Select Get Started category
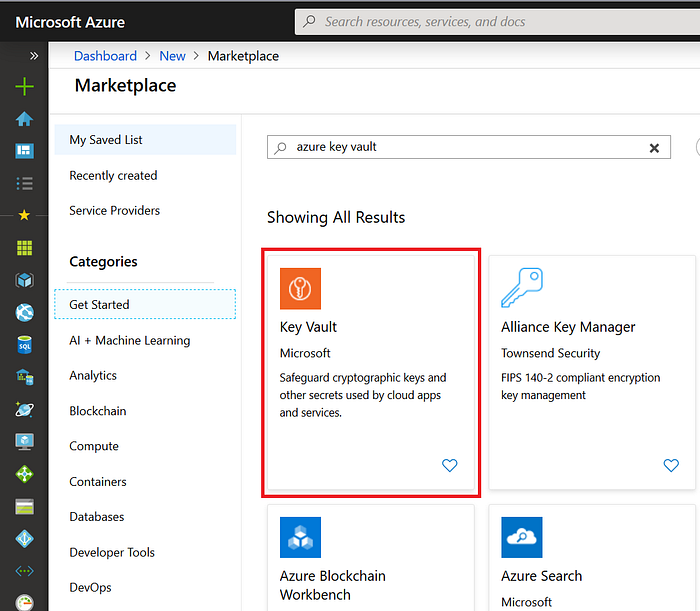The width and height of the screenshot is (700, 611). (x=145, y=304)
